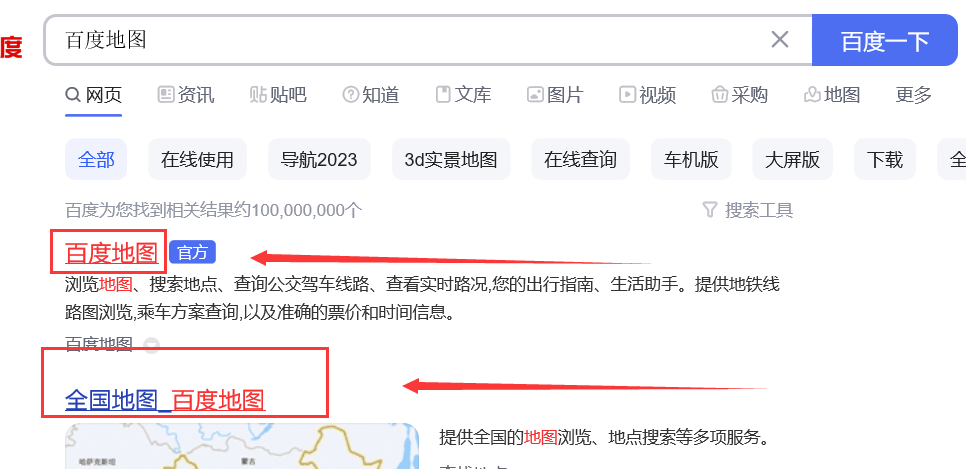Open the 地图 tab
Screen dimensions: 966x469
(832, 95)
